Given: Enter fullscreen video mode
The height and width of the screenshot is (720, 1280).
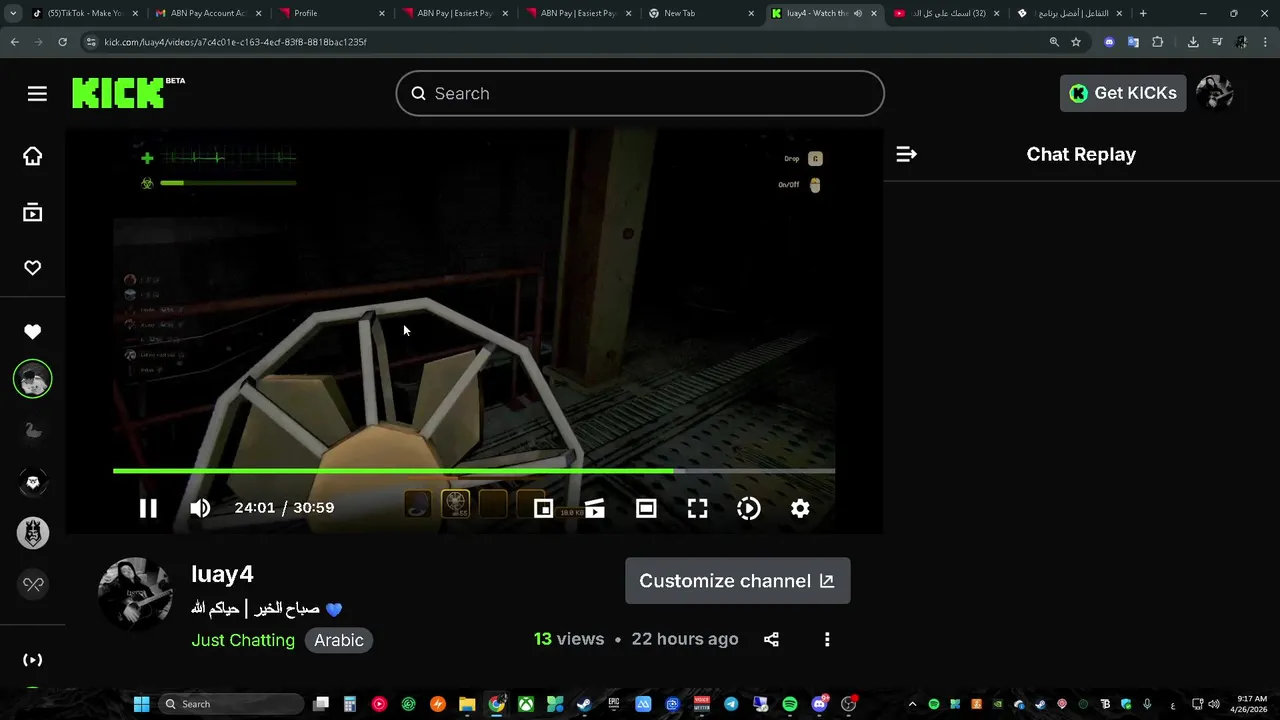Looking at the screenshot, I should coord(698,508).
